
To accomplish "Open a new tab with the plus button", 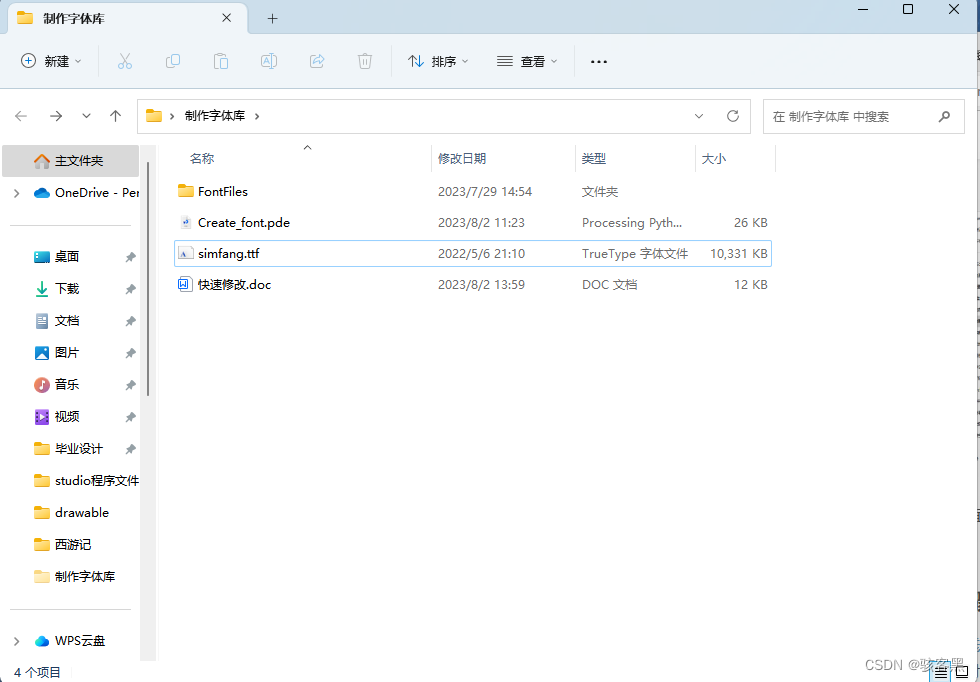I will pyautogui.click(x=275, y=17).
